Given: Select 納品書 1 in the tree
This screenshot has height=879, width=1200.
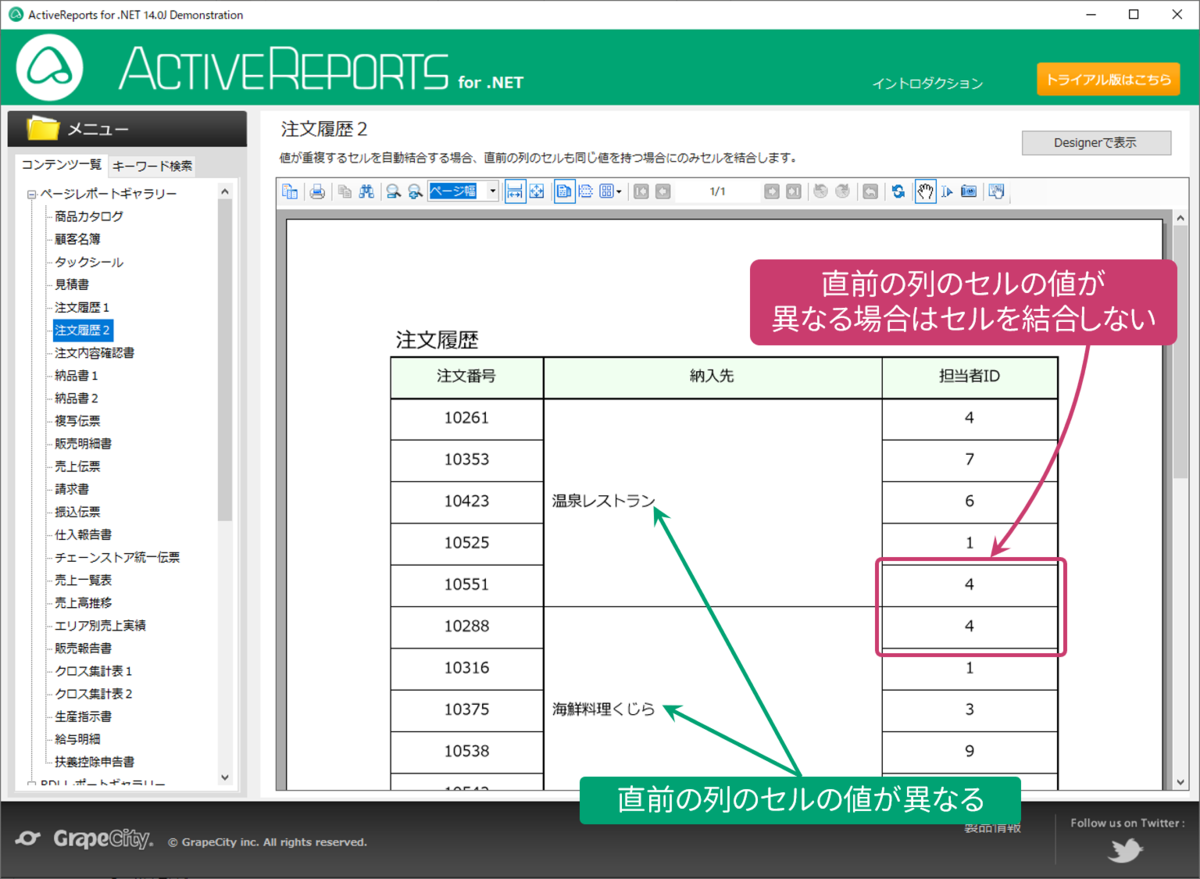Looking at the screenshot, I should click(x=77, y=376).
